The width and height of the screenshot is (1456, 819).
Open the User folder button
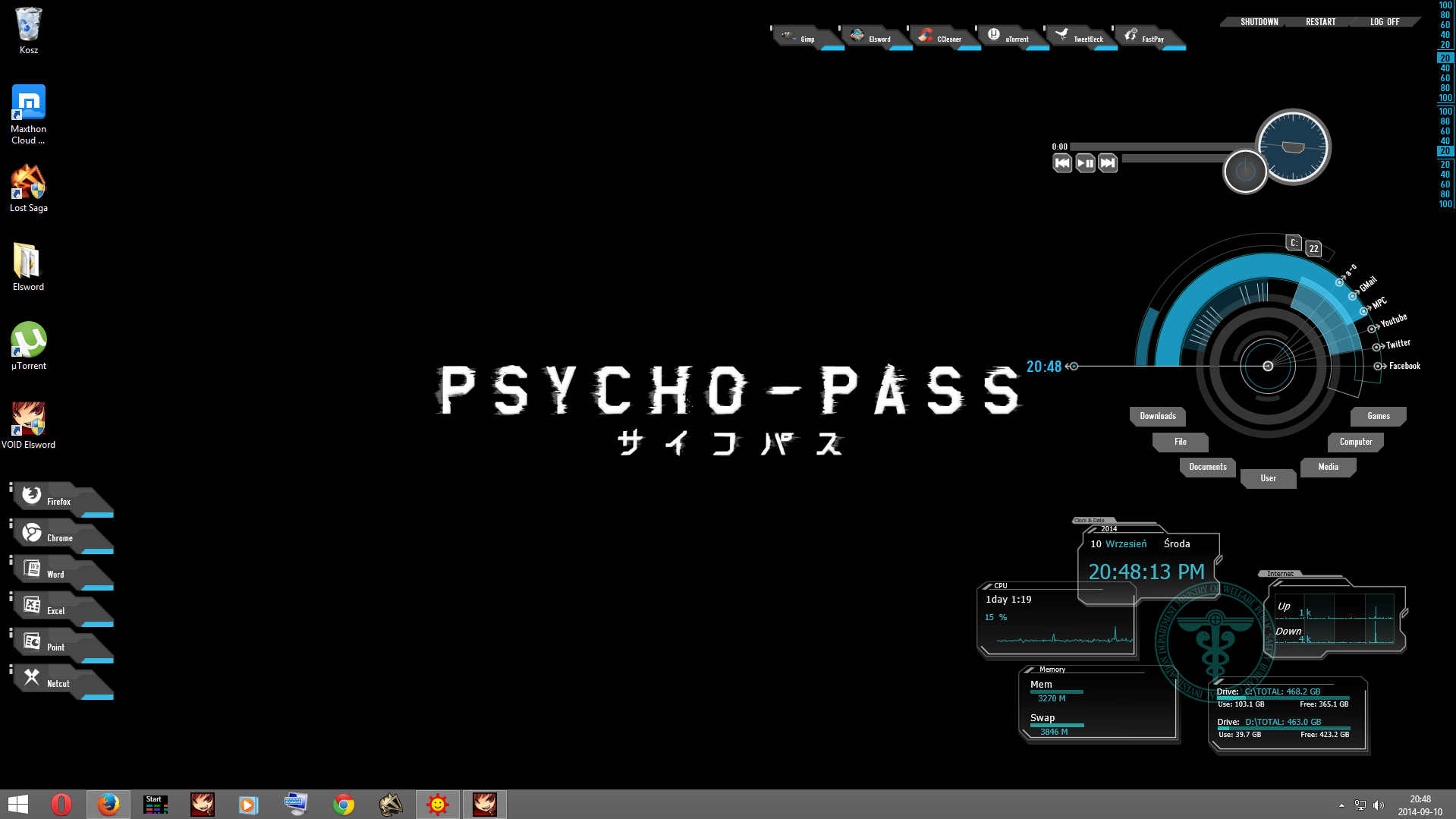(x=1269, y=478)
